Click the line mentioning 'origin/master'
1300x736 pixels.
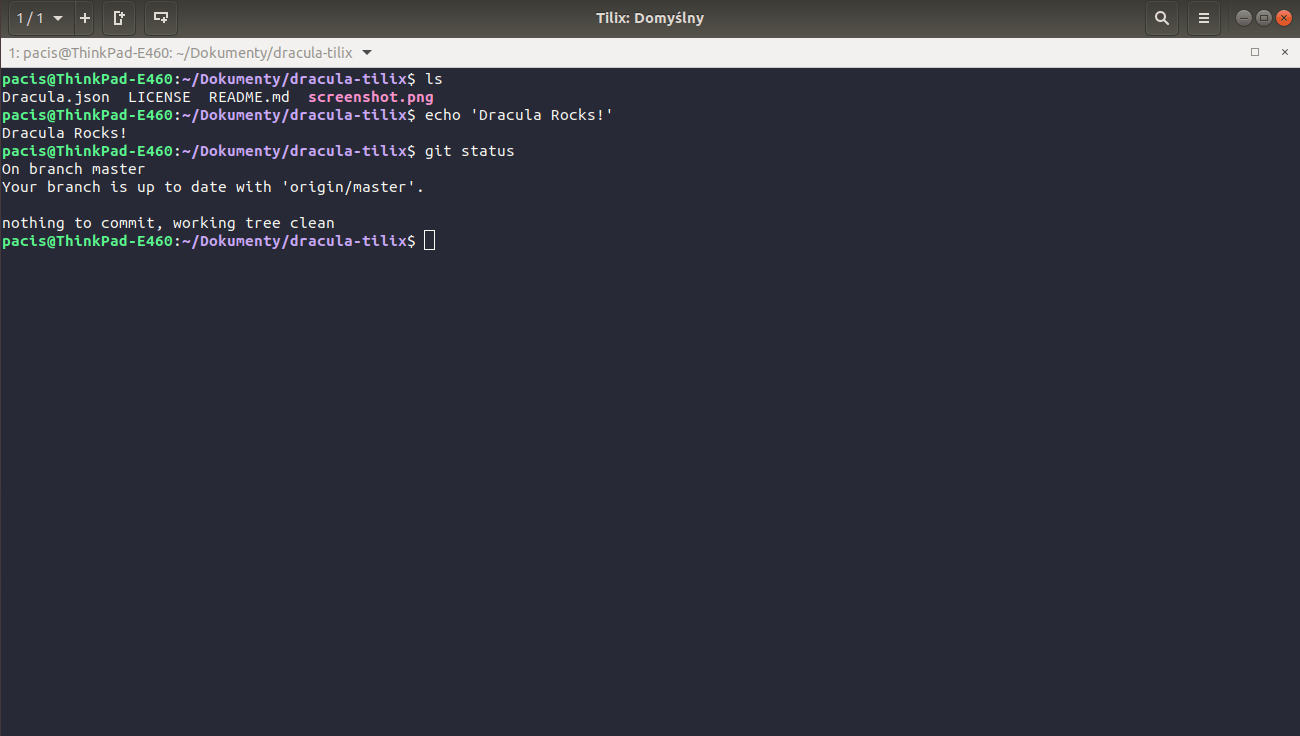(213, 187)
